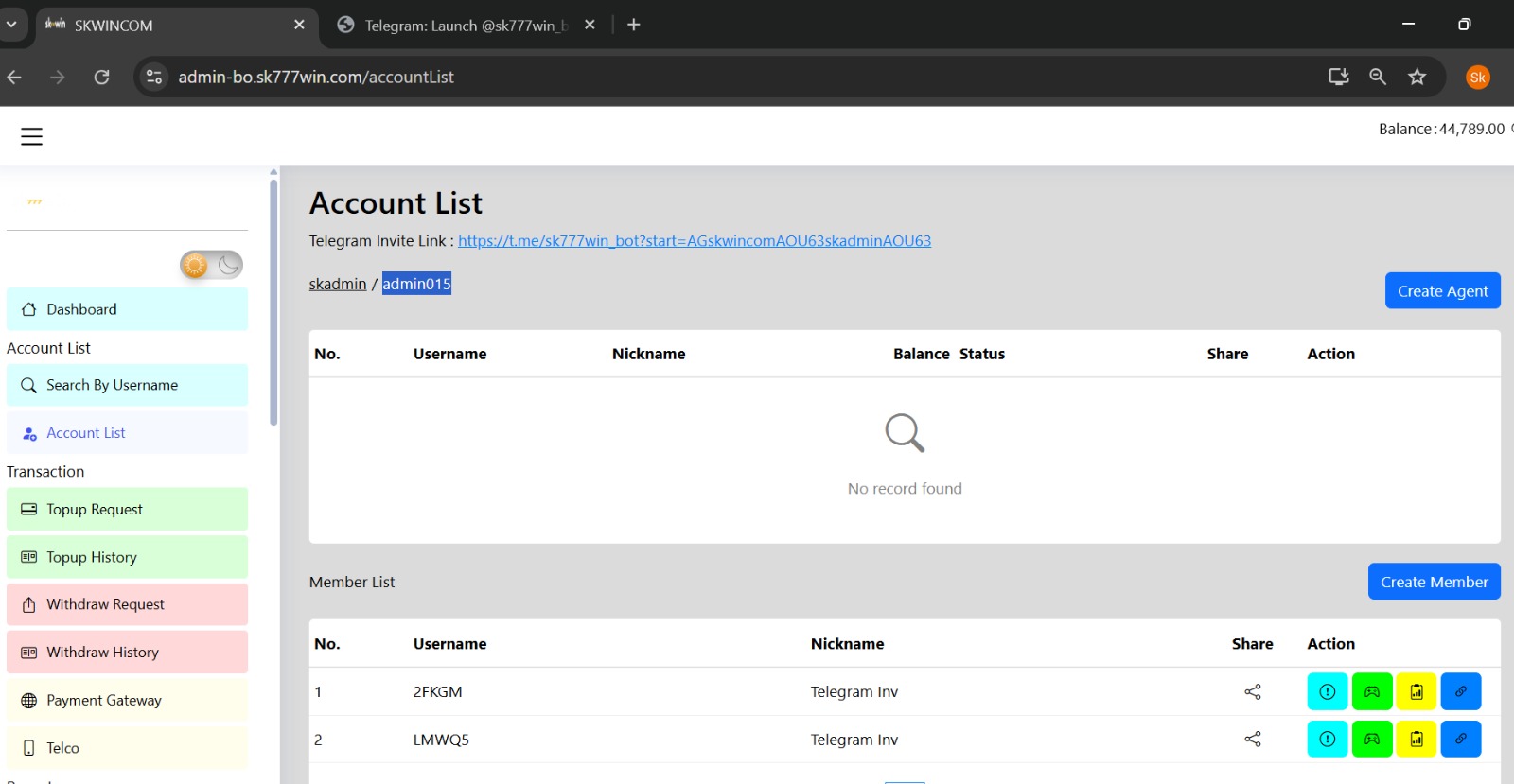Click share icon for user 2FKGM
The image size is (1514, 784).
pyautogui.click(x=1252, y=692)
